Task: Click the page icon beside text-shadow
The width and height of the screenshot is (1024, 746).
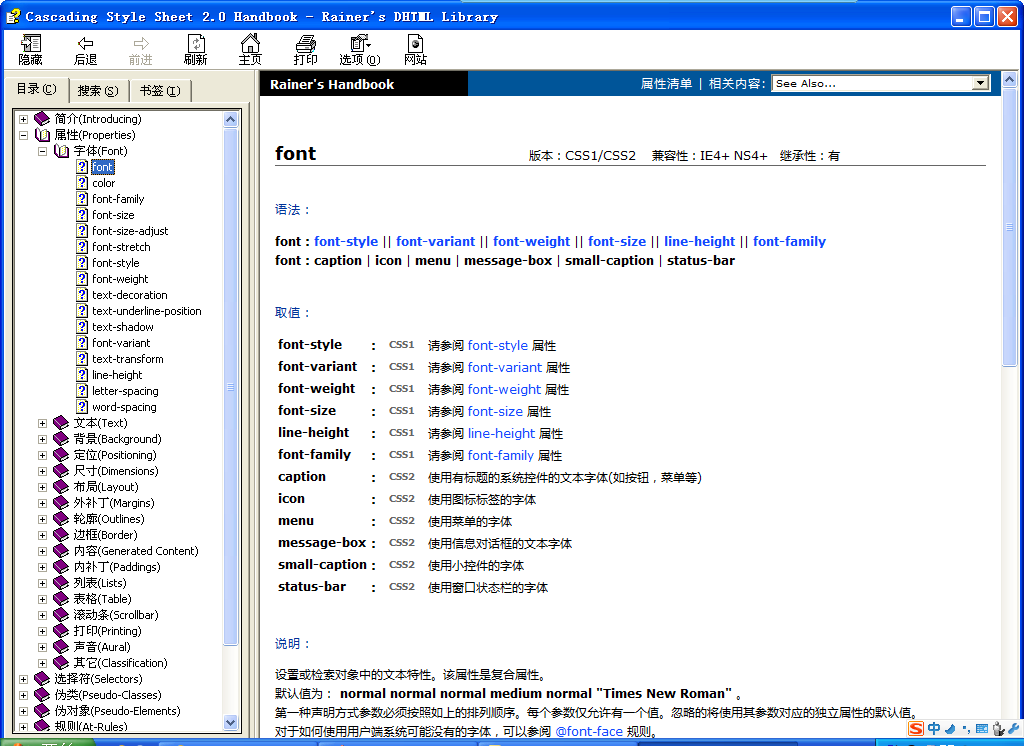Action: pyautogui.click(x=82, y=327)
